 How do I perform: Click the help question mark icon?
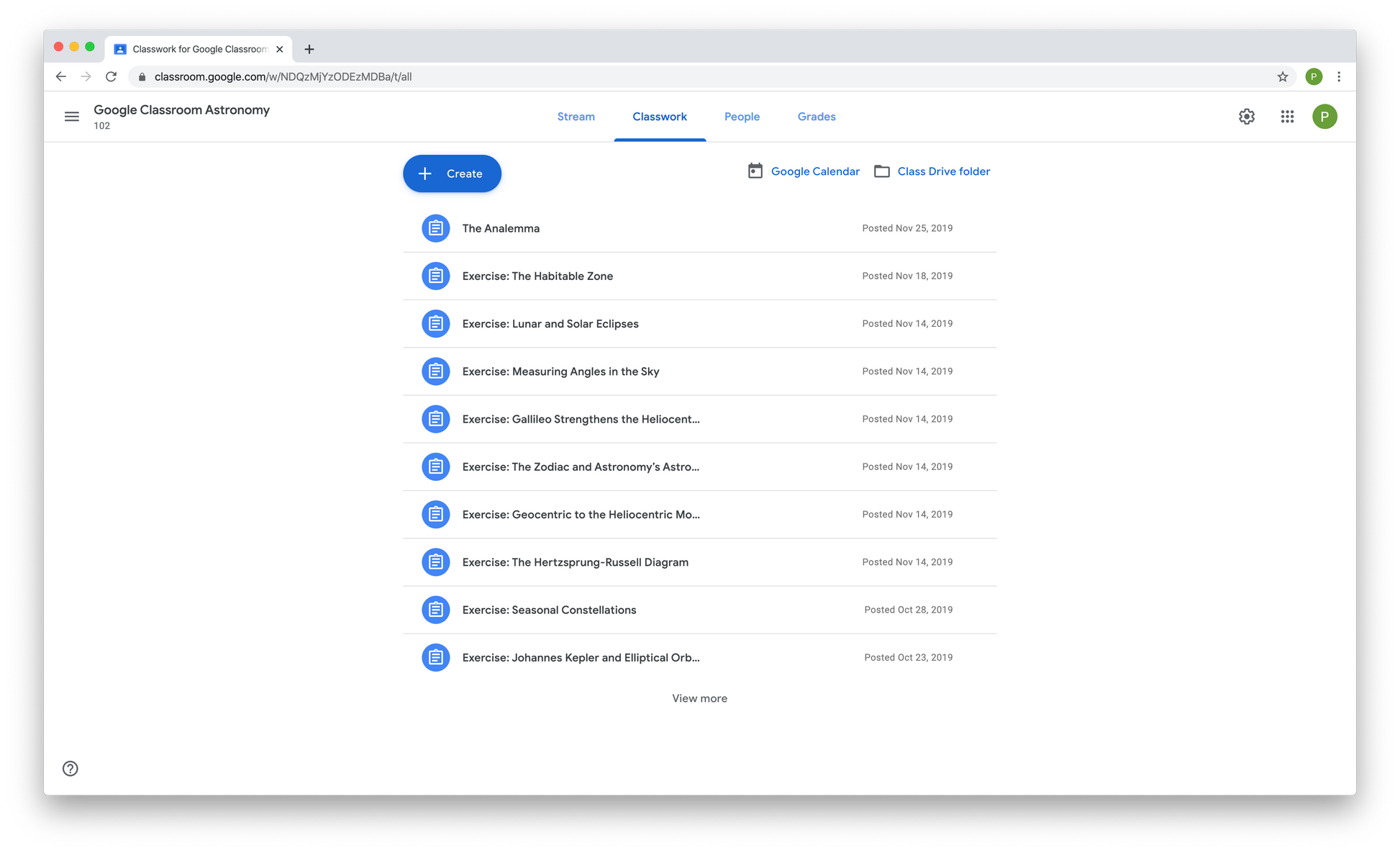coord(71,768)
